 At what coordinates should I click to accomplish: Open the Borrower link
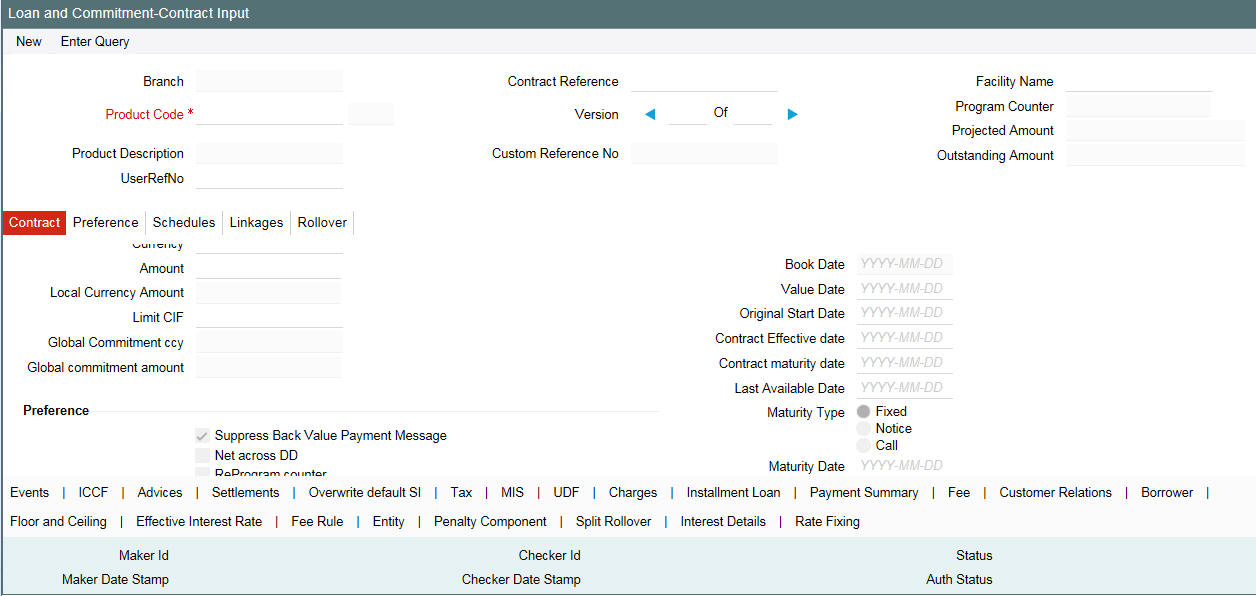pos(1167,492)
